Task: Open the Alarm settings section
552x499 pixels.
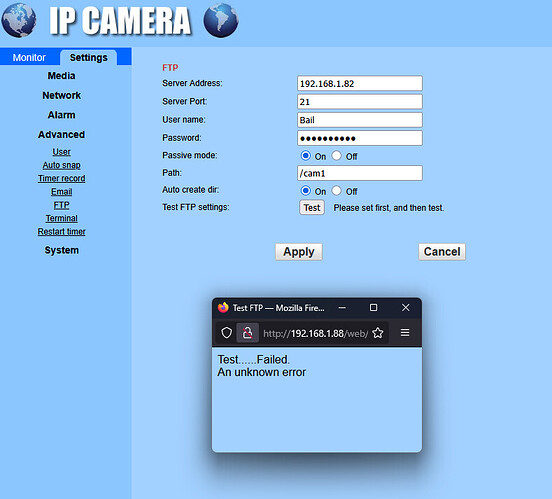Action: click(62, 115)
